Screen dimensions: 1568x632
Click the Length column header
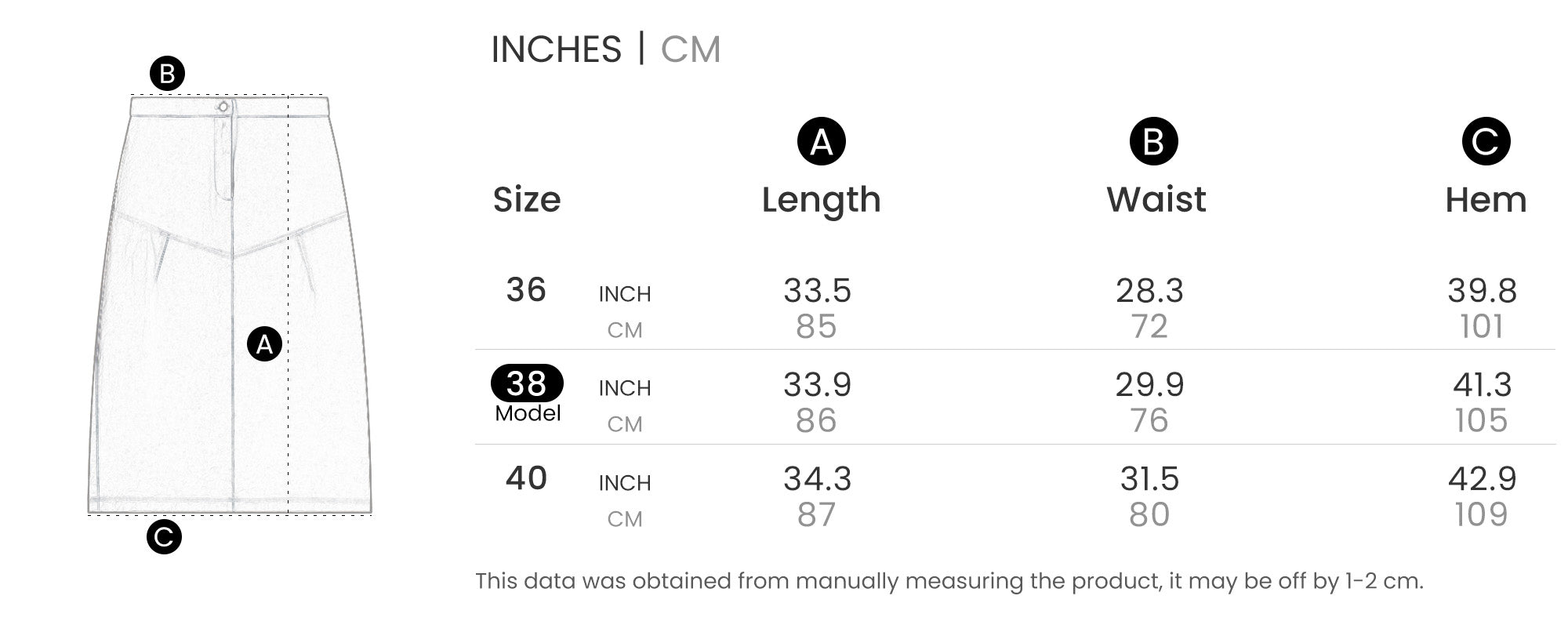point(821,200)
